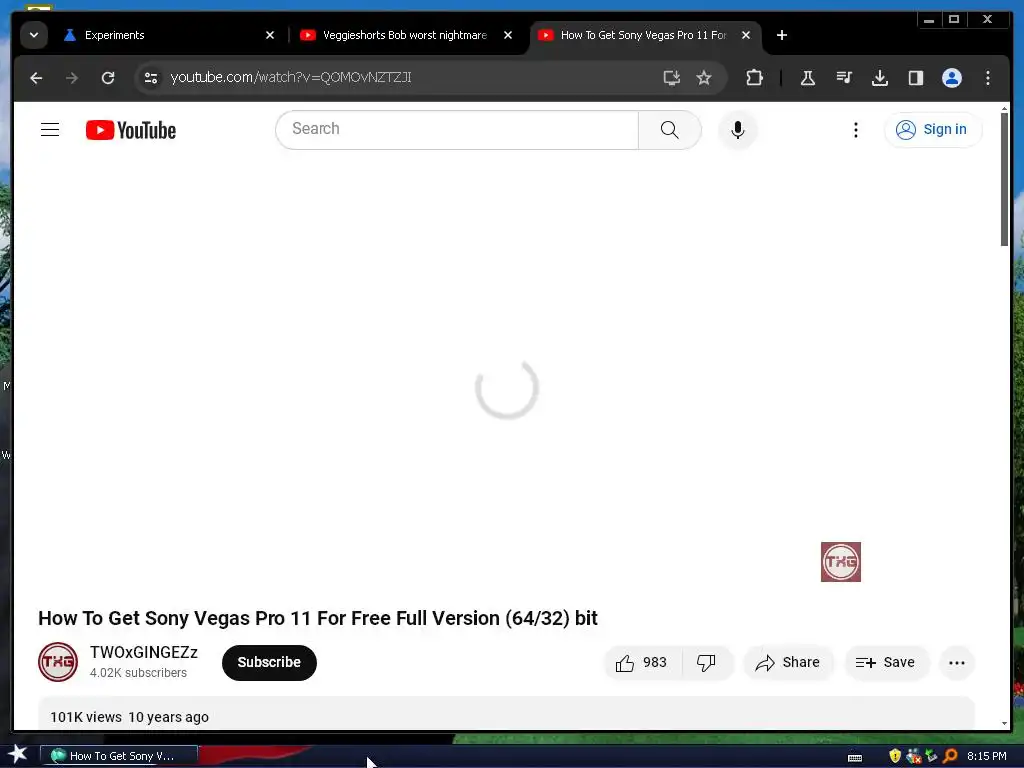Like the video with 983 likes
This screenshot has width=1024, height=768.
pyautogui.click(x=642, y=662)
